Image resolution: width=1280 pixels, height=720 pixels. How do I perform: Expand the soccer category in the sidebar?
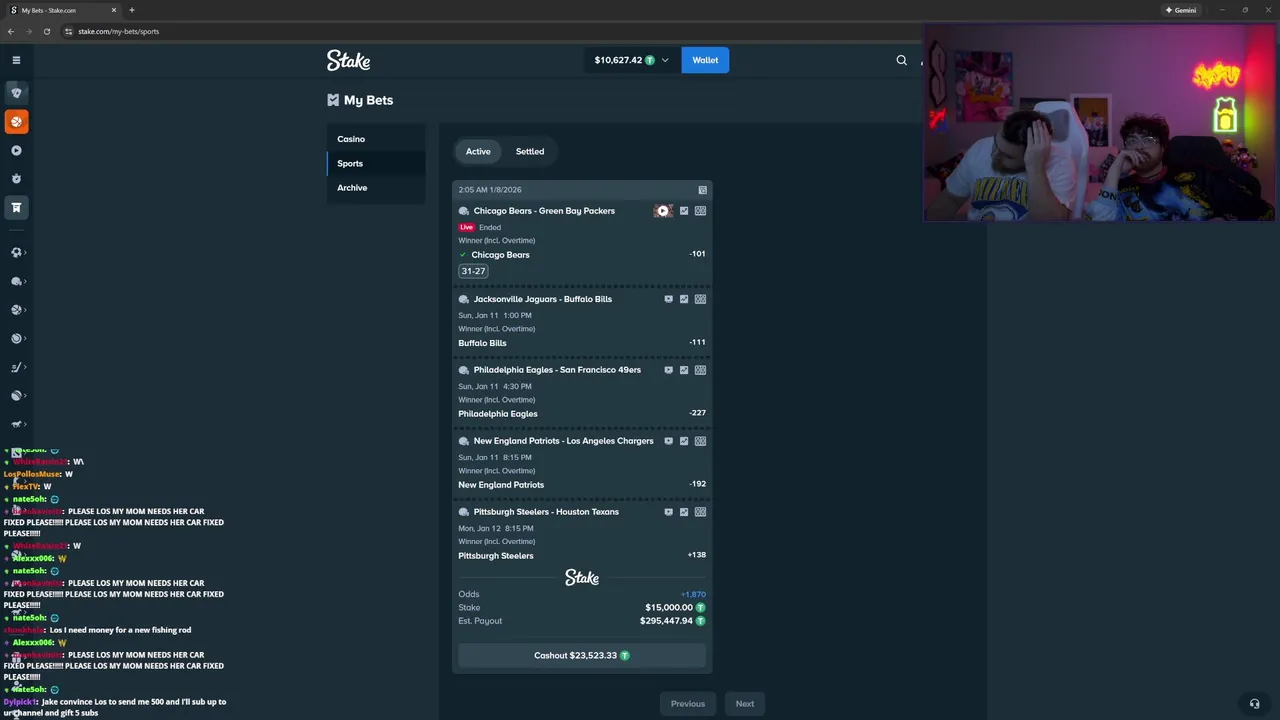16,252
